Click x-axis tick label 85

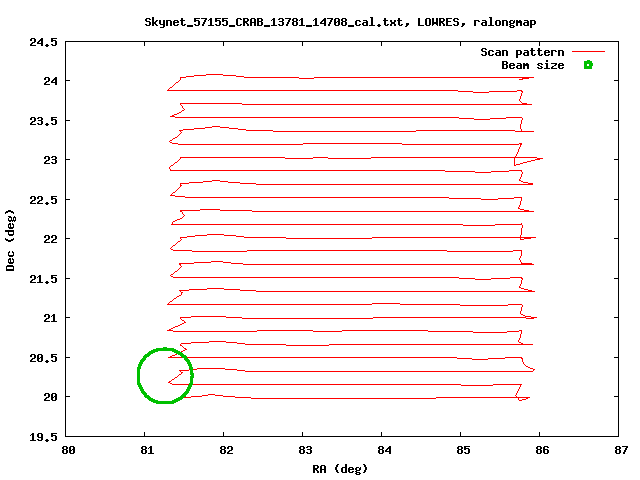463,450
